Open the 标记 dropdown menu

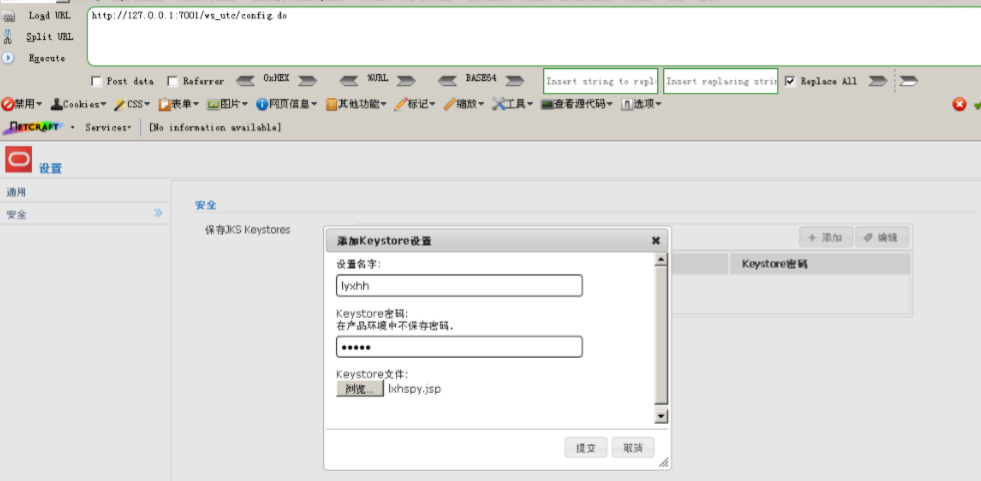point(415,104)
